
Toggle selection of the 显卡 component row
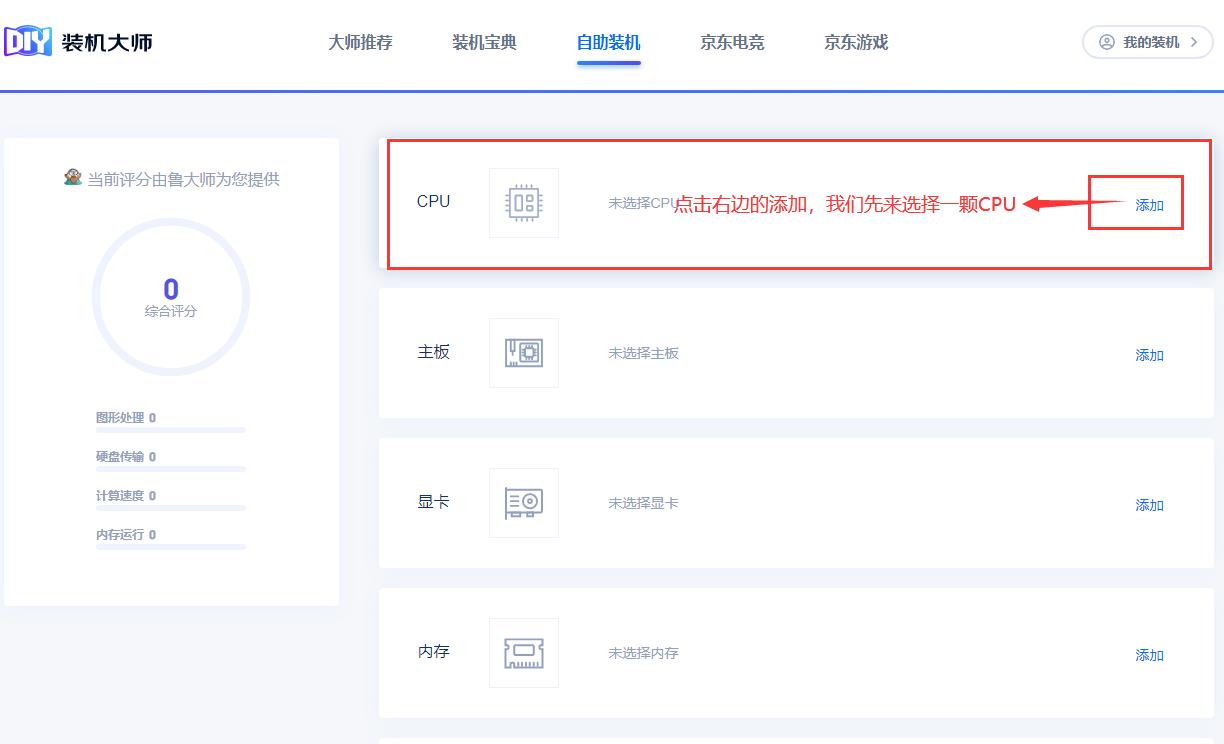800,502
